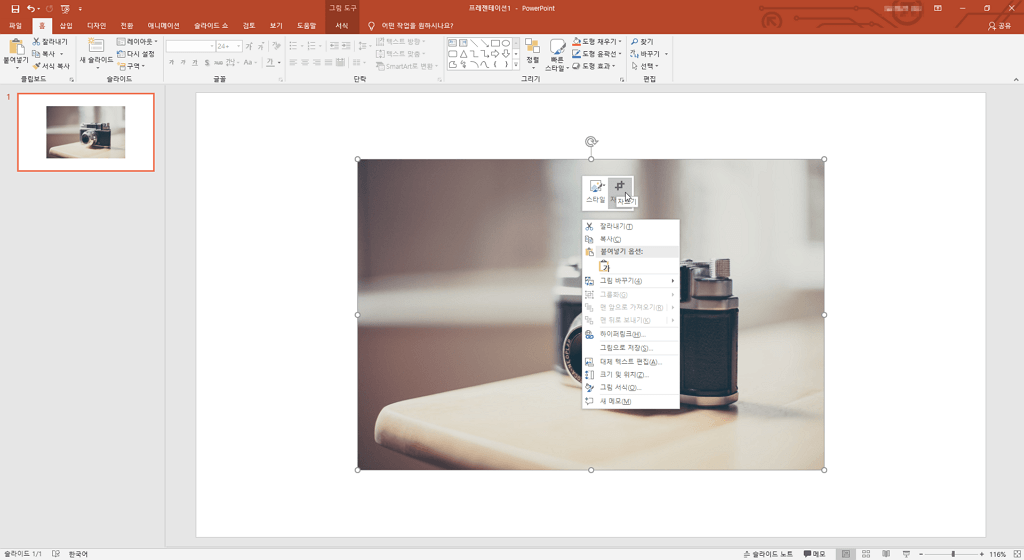Click 복사 copy button in ribbon
1024x560 pixels.
(44, 54)
